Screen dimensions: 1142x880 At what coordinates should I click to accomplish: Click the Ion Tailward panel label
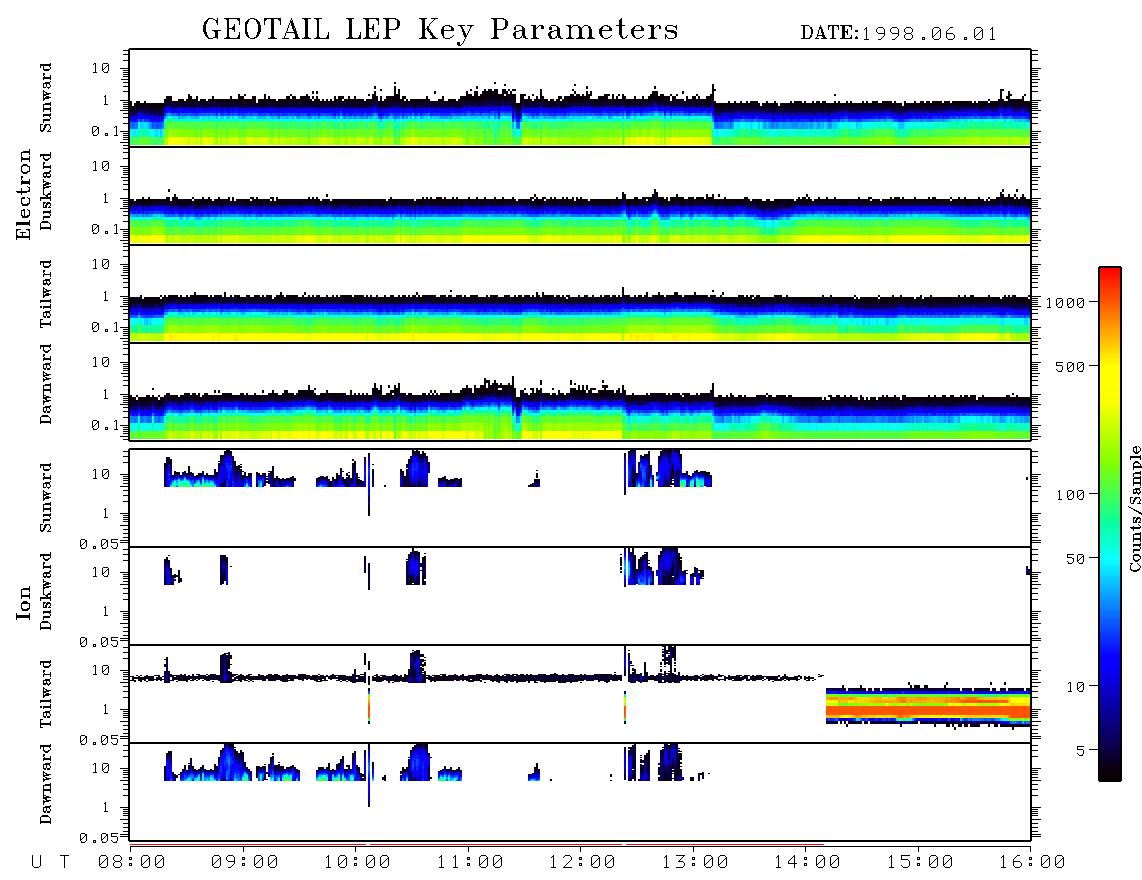(x=46, y=694)
